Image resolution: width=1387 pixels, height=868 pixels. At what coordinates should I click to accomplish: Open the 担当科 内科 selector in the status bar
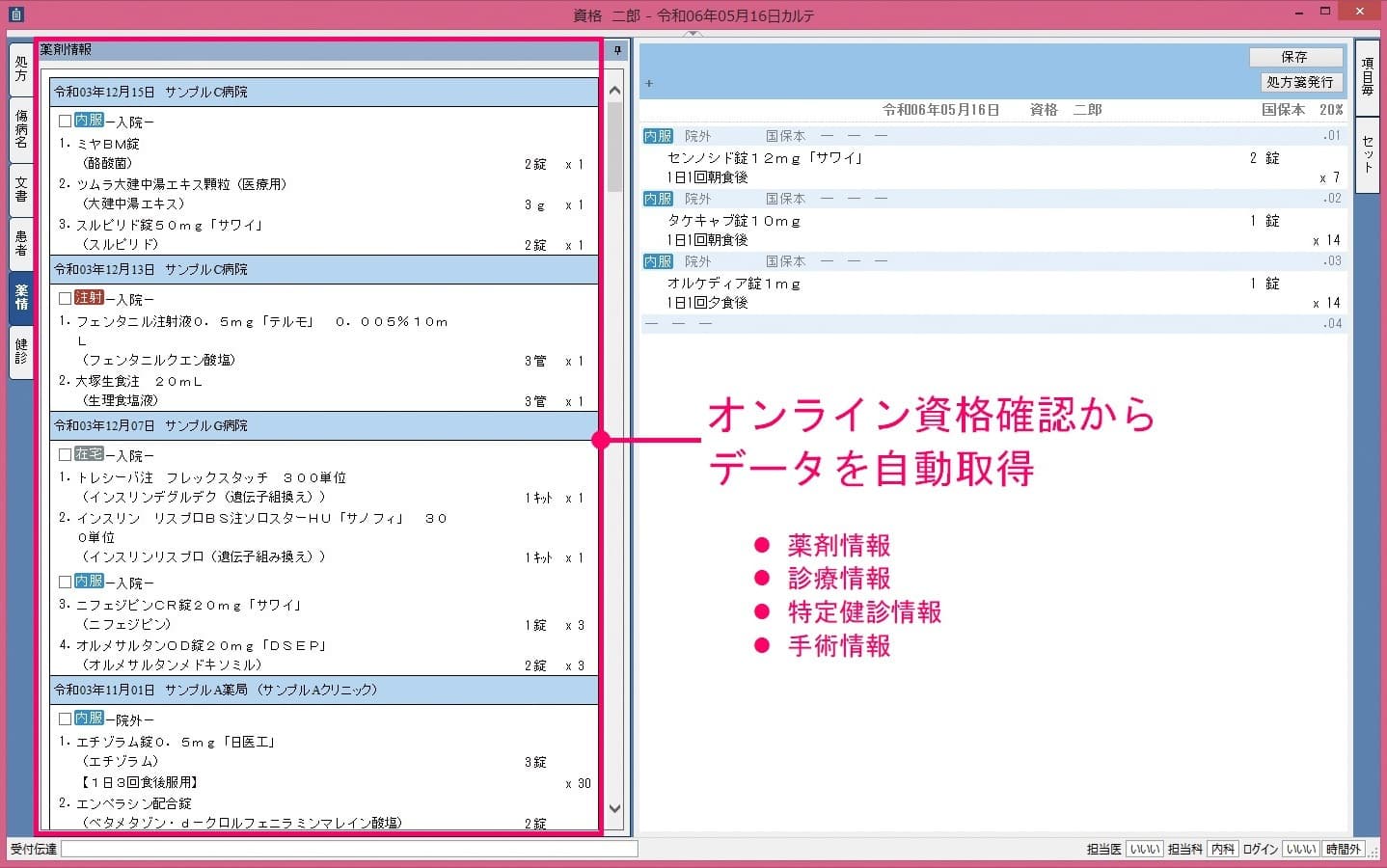point(1223,850)
